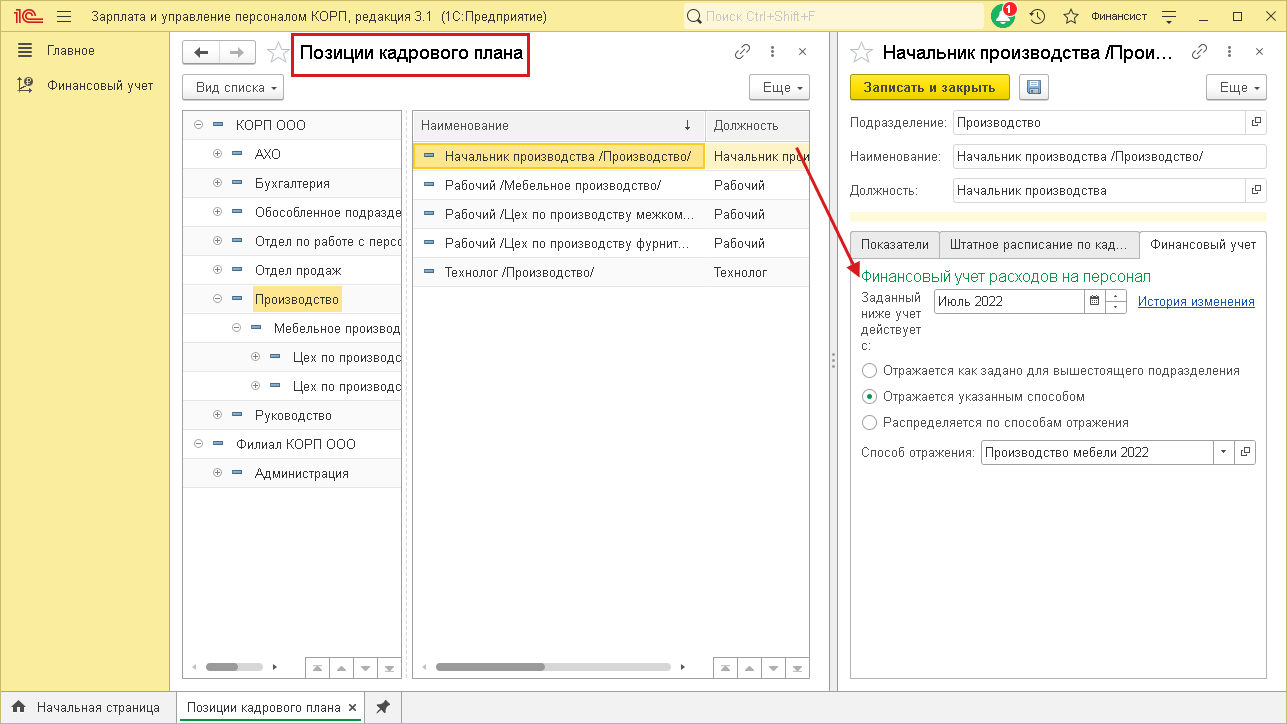The width and height of the screenshot is (1287, 724).
Task: Expand the Отдел продаж tree node
Action: point(217,270)
